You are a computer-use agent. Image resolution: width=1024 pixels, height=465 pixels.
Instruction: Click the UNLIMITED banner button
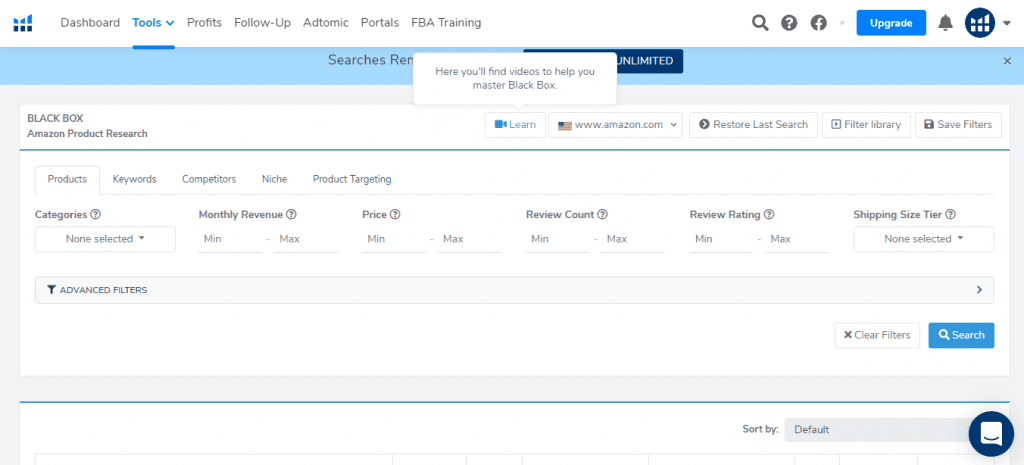click(649, 61)
